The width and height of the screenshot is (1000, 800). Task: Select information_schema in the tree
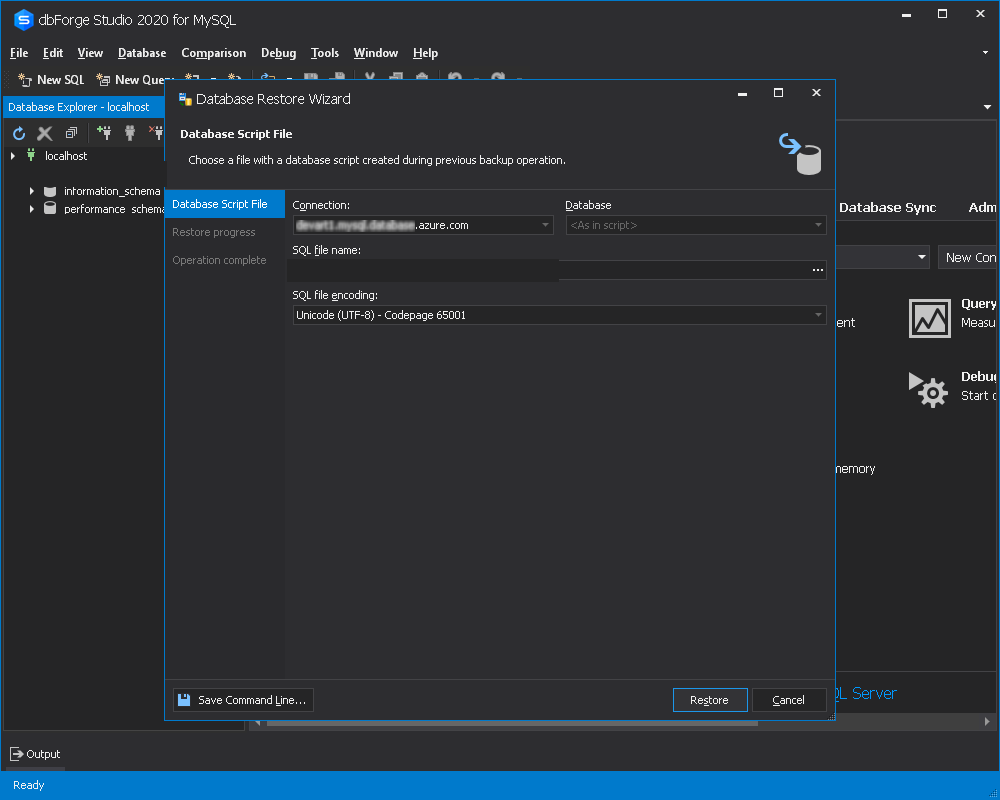click(x=112, y=191)
